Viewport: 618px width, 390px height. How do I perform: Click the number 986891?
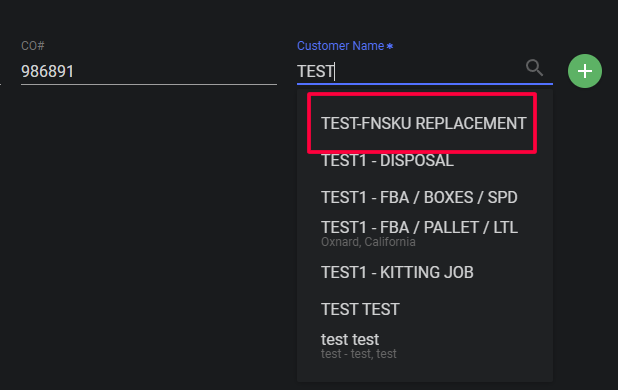[47, 71]
